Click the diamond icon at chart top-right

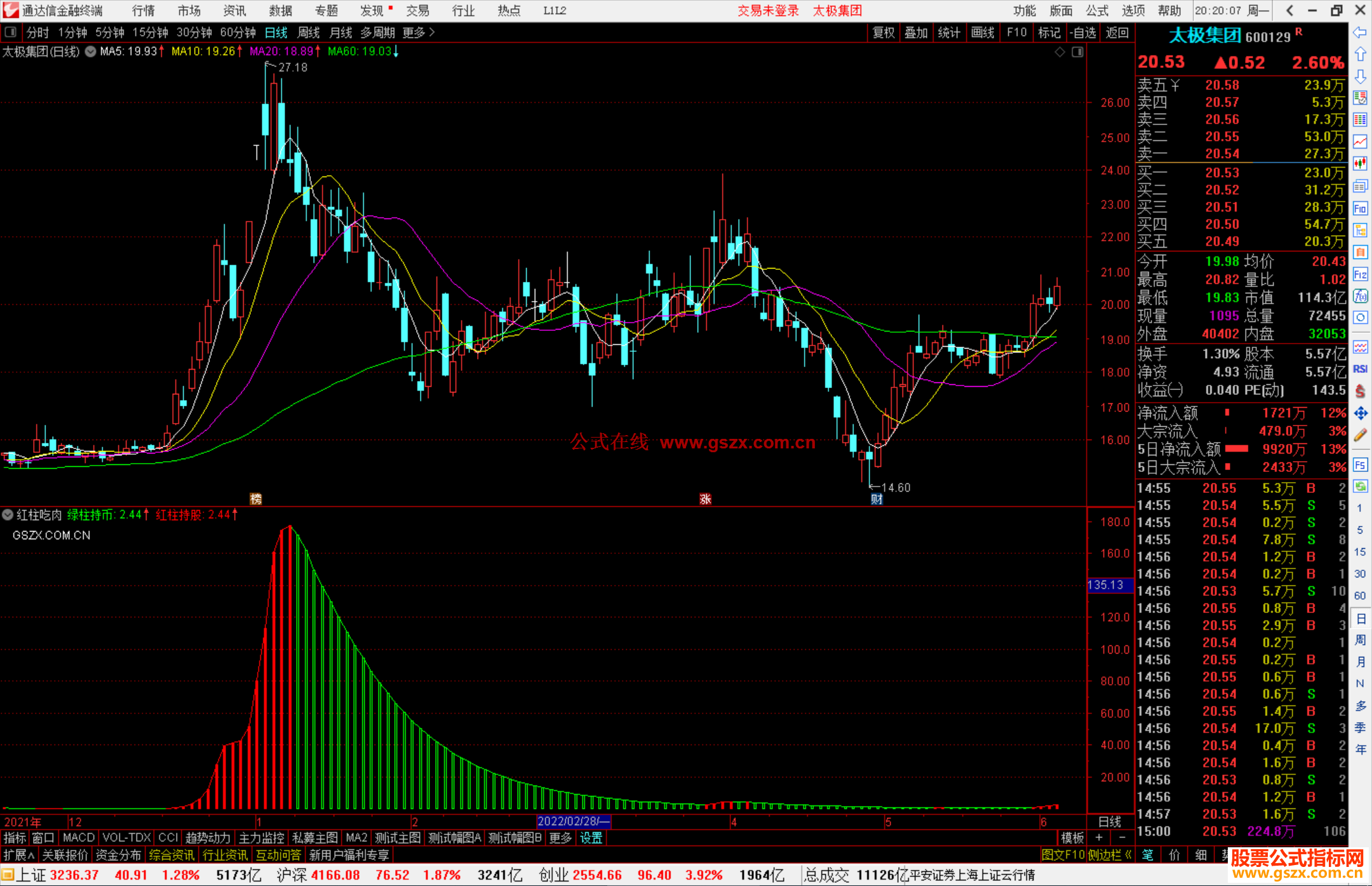click(1059, 52)
